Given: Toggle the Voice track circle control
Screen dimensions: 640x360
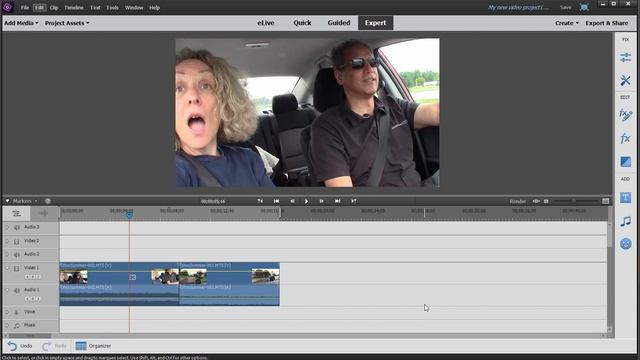Looking at the screenshot, I should 7,312.
